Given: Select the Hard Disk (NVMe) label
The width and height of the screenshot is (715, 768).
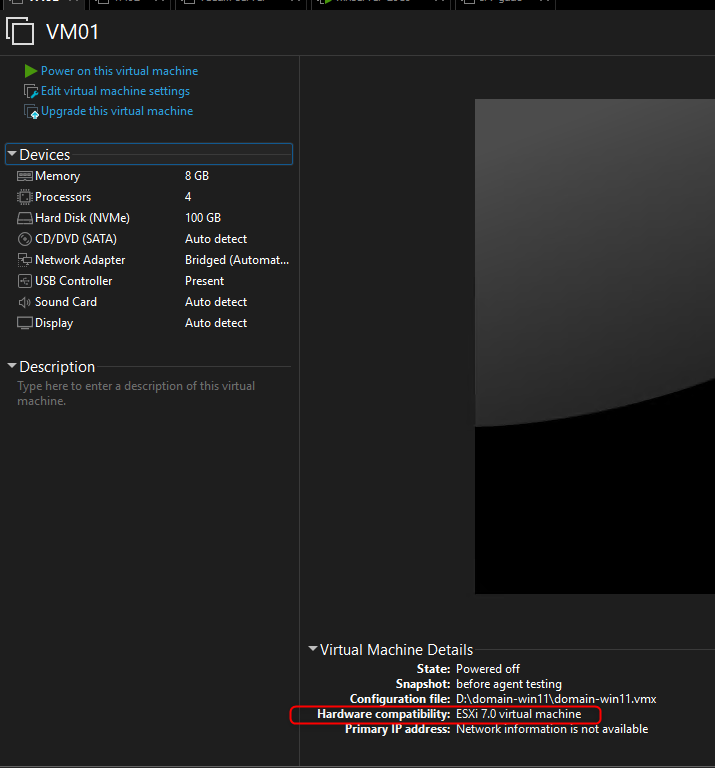Looking at the screenshot, I should [x=82, y=218].
